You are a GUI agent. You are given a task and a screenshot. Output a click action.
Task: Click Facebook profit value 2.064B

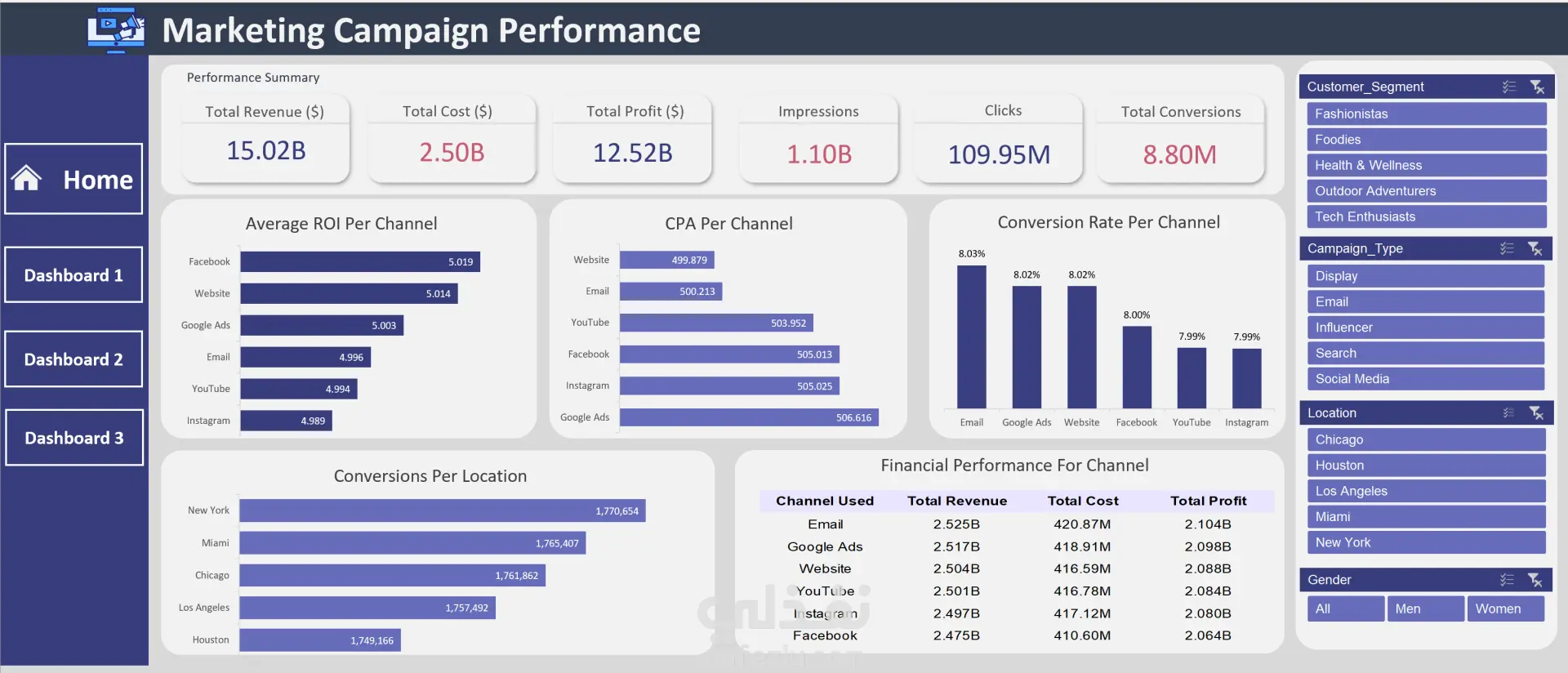pyautogui.click(x=1208, y=635)
